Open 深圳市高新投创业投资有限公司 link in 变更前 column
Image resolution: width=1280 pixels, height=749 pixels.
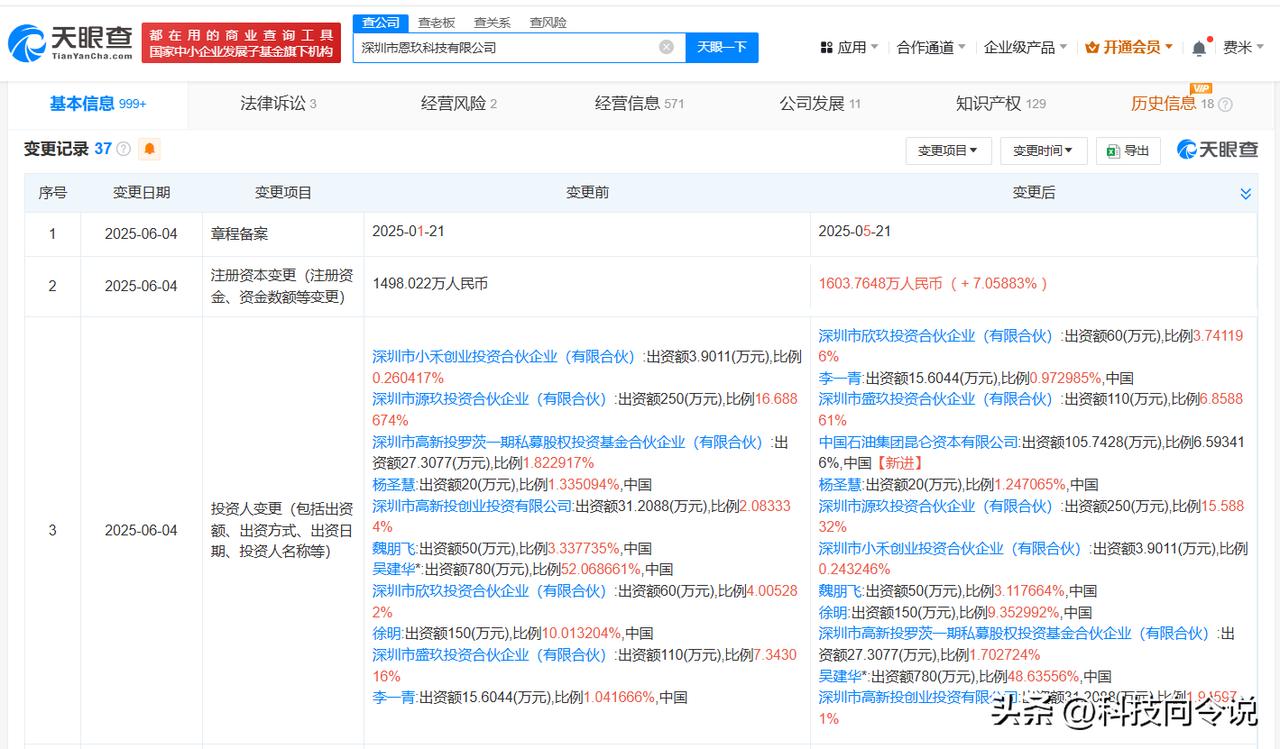coord(471,506)
